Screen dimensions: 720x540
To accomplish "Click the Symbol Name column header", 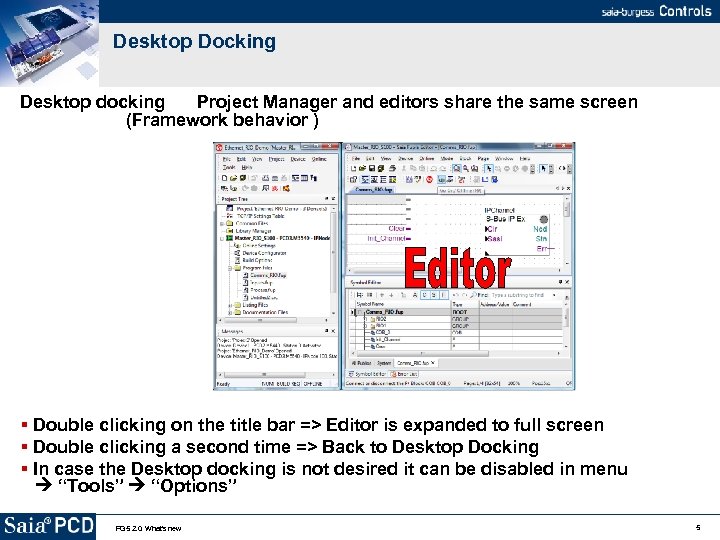I will coord(403,304).
